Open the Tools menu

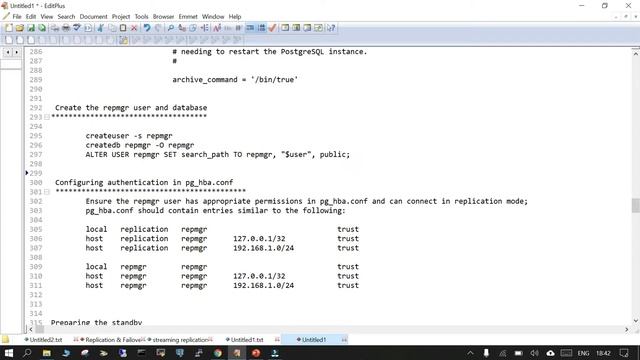click(142, 17)
